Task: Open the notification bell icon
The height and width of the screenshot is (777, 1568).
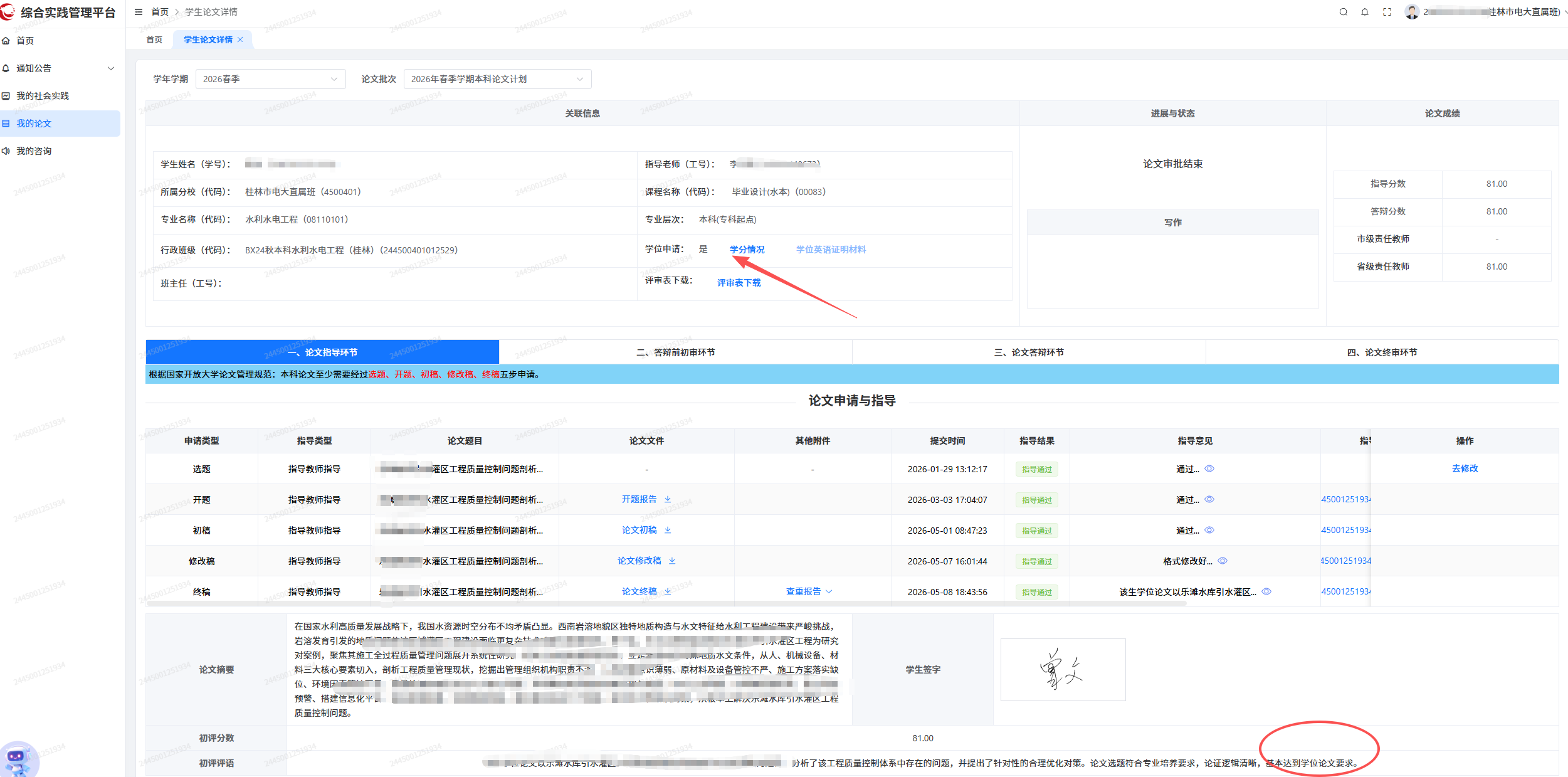Action: [1365, 12]
